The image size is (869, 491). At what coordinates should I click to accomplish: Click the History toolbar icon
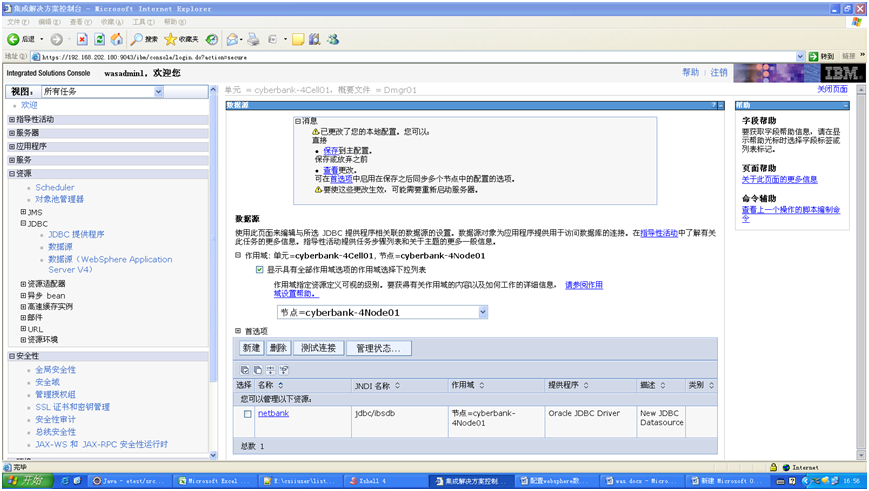point(212,39)
